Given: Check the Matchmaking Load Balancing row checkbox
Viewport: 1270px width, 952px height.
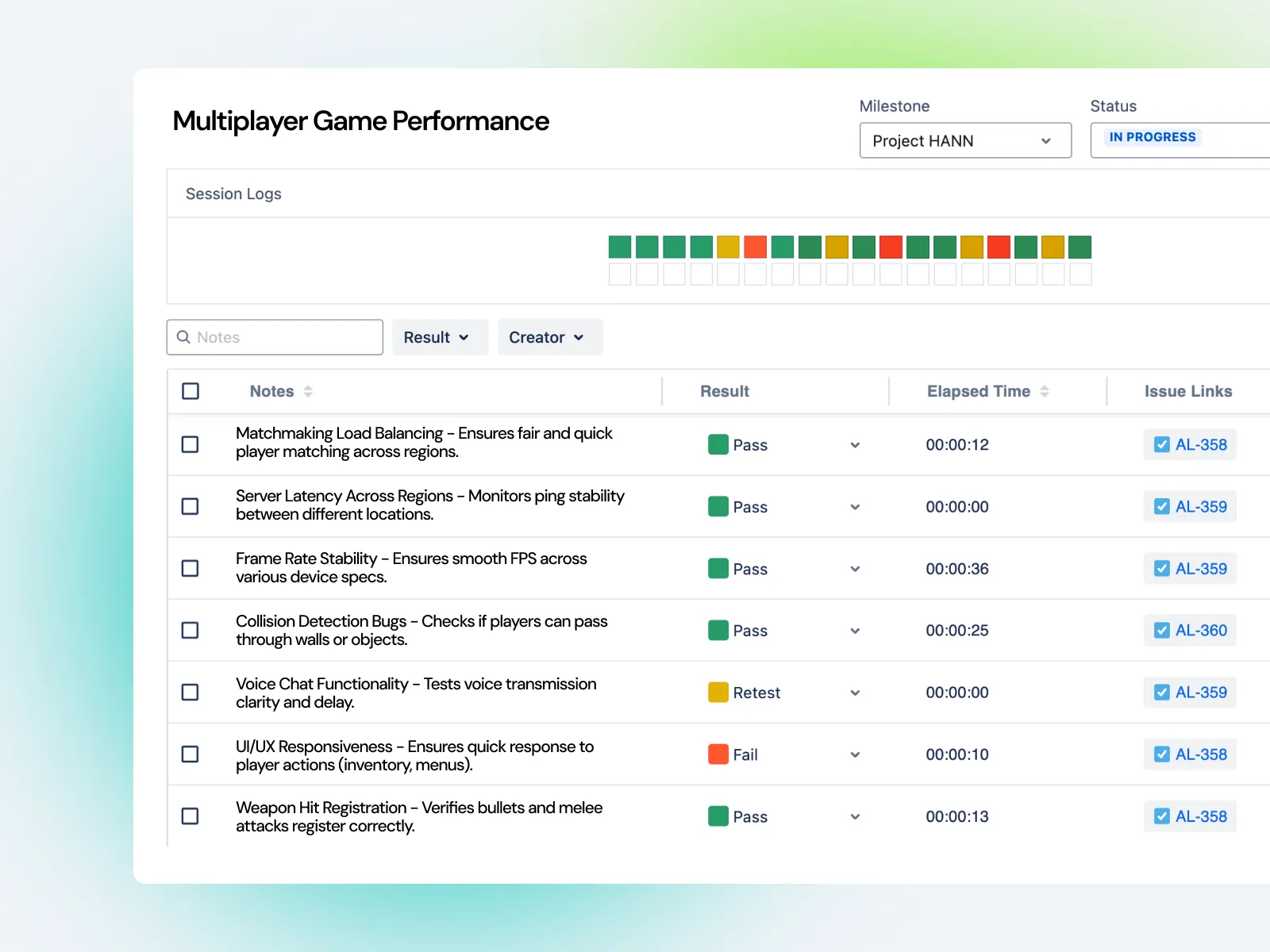Looking at the screenshot, I should tap(190, 445).
